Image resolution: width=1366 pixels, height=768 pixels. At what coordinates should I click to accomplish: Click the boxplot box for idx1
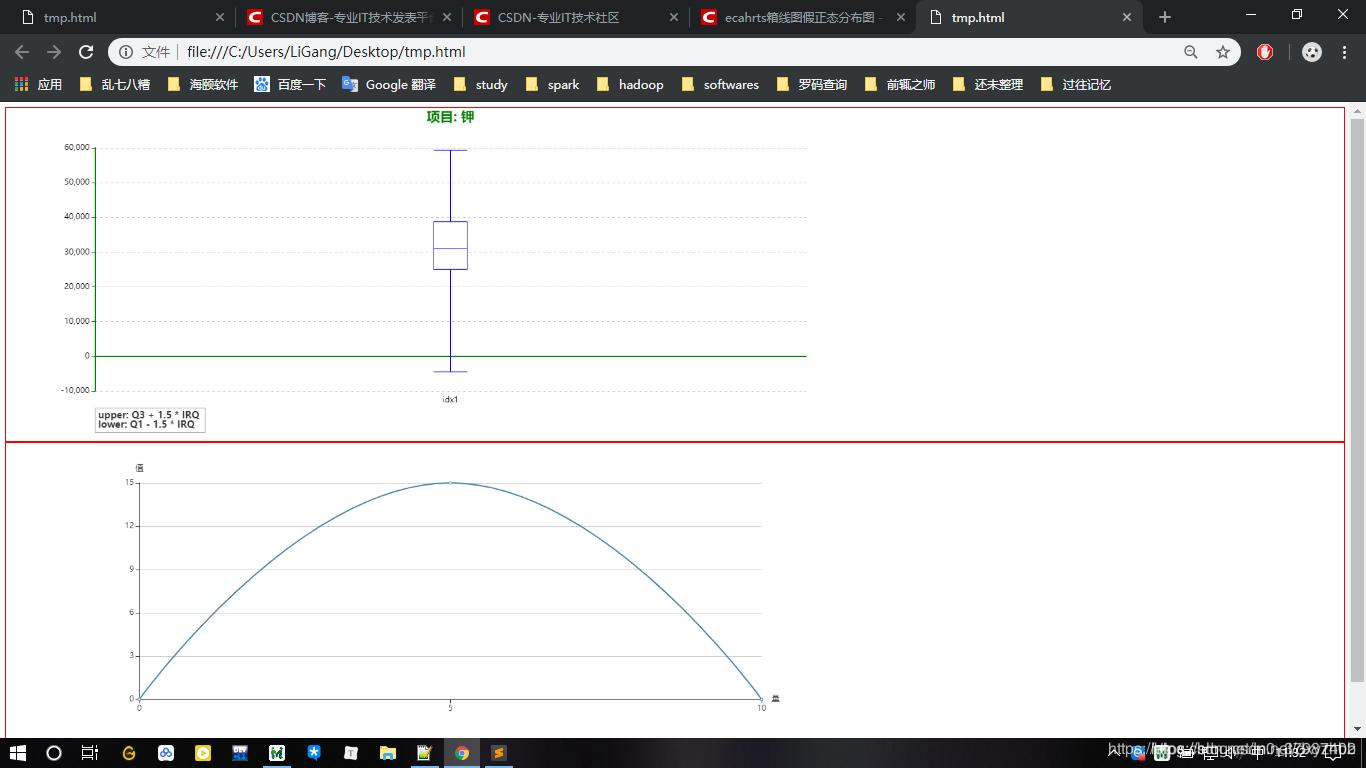point(450,245)
